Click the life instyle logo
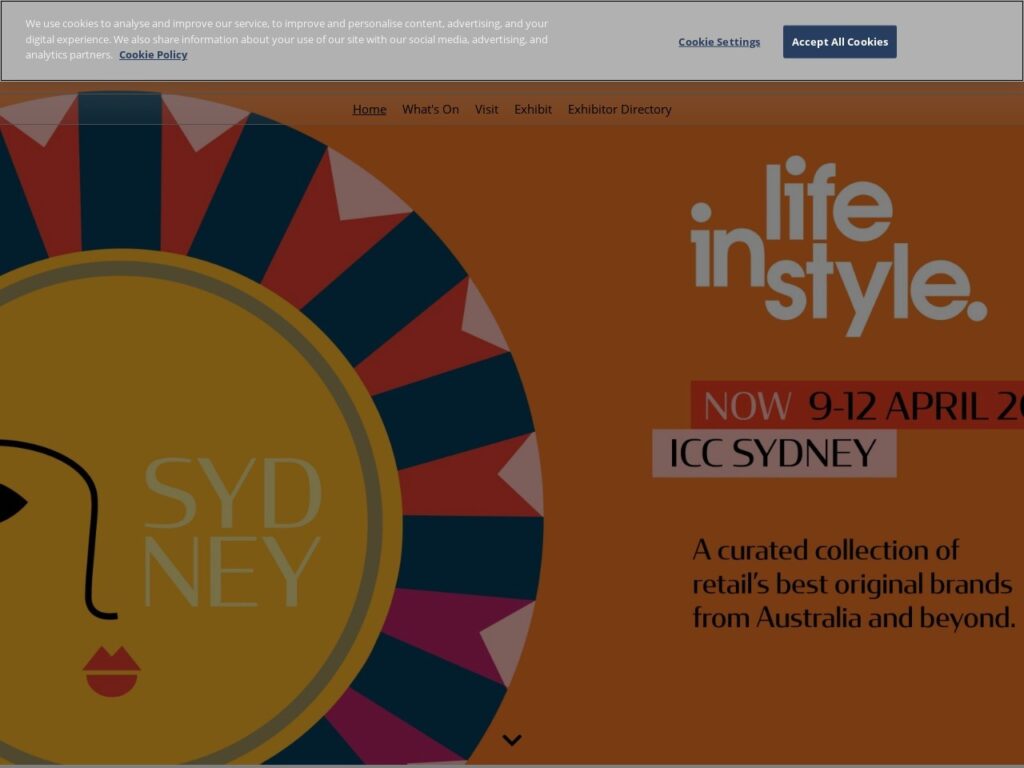Viewport: 1024px width, 768px height. tap(839, 247)
